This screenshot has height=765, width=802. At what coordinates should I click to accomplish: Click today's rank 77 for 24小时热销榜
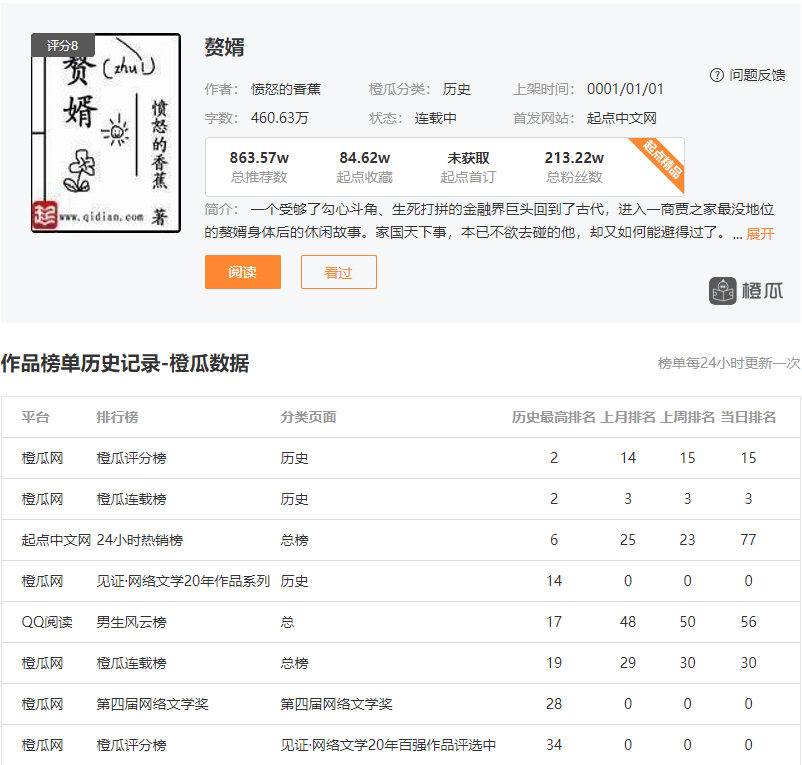pyautogui.click(x=748, y=540)
